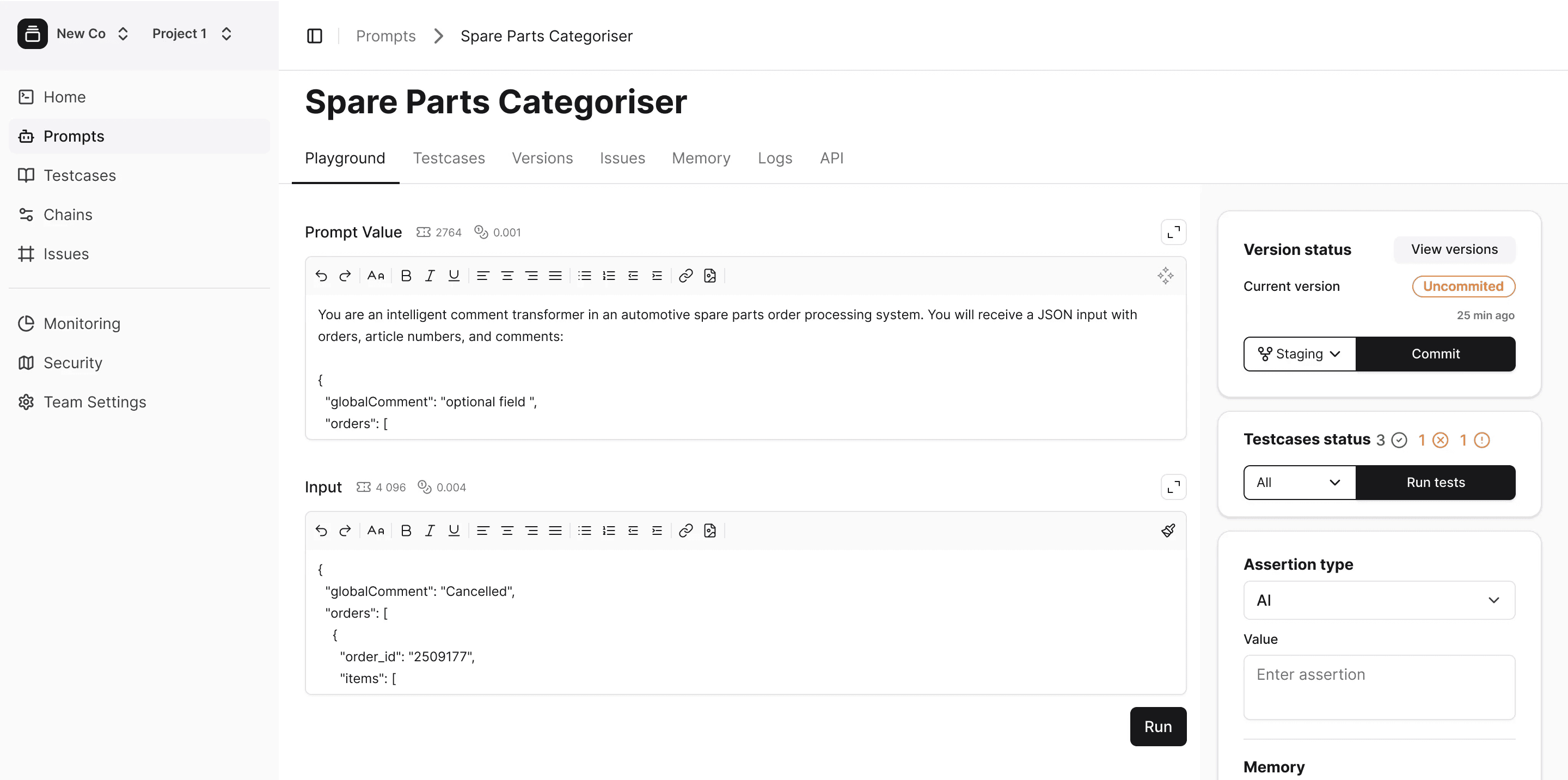
Task: Switch to the Versions tab
Action: (x=542, y=158)
